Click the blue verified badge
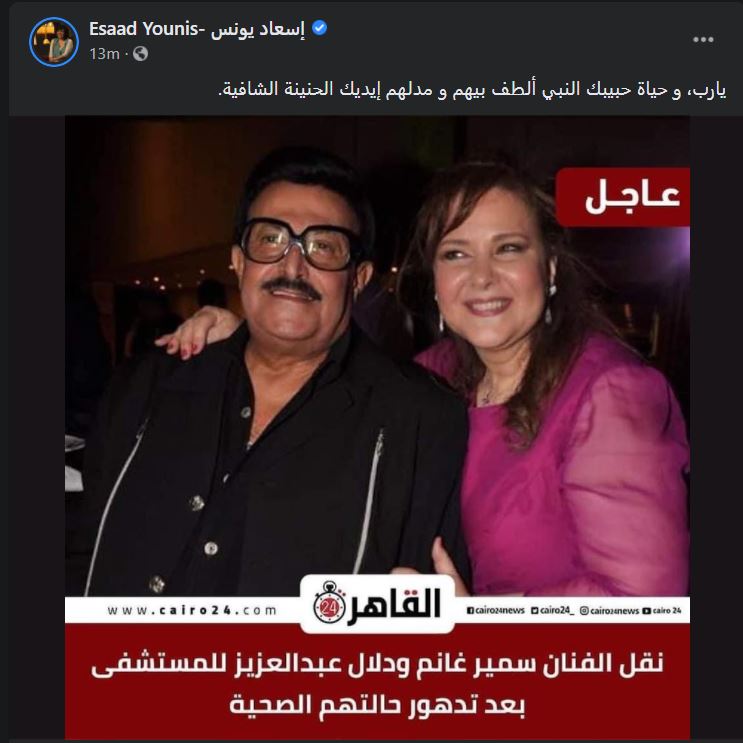The height and width of the screenshot is (743, 743). (x=319, y=28)
